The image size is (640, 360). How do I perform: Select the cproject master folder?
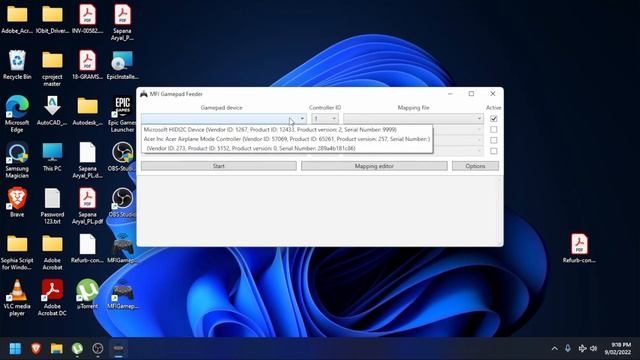coord(52,69)
